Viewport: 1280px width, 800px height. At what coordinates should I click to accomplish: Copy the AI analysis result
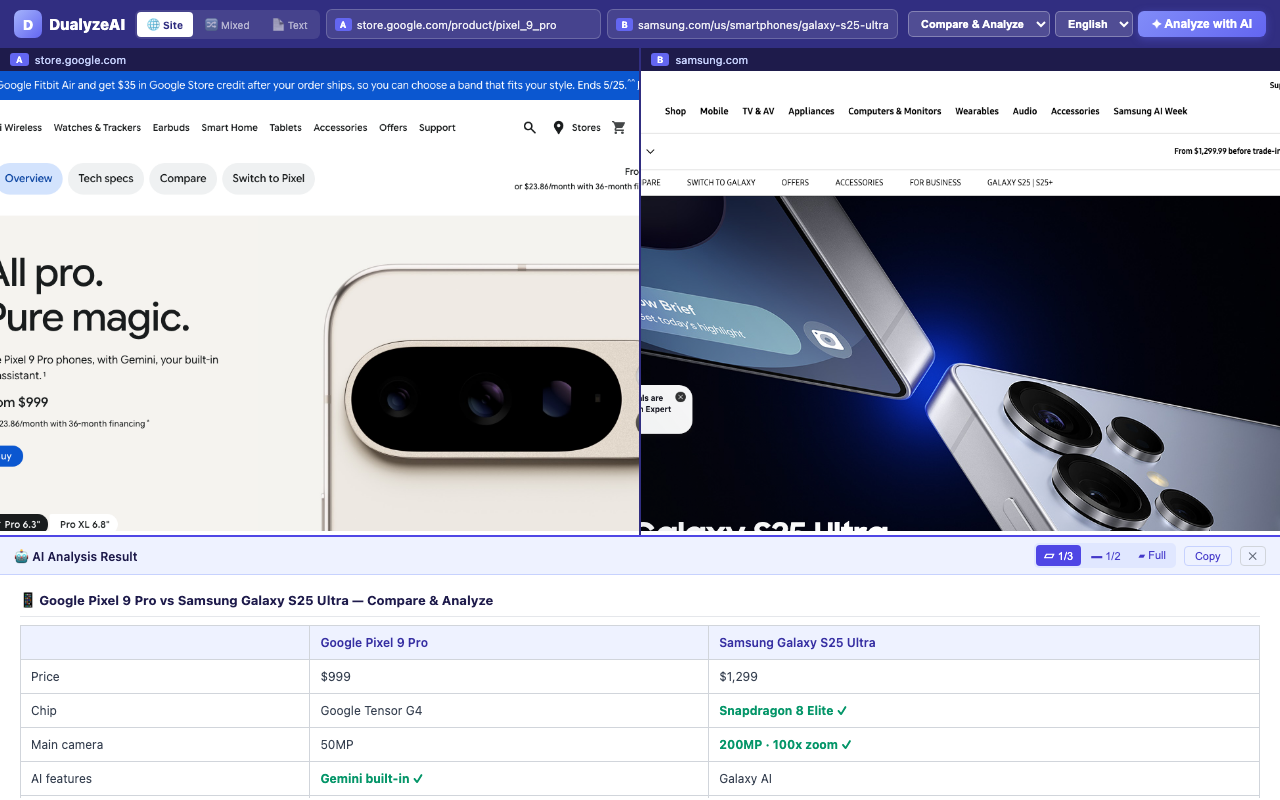coord(1207,556)
